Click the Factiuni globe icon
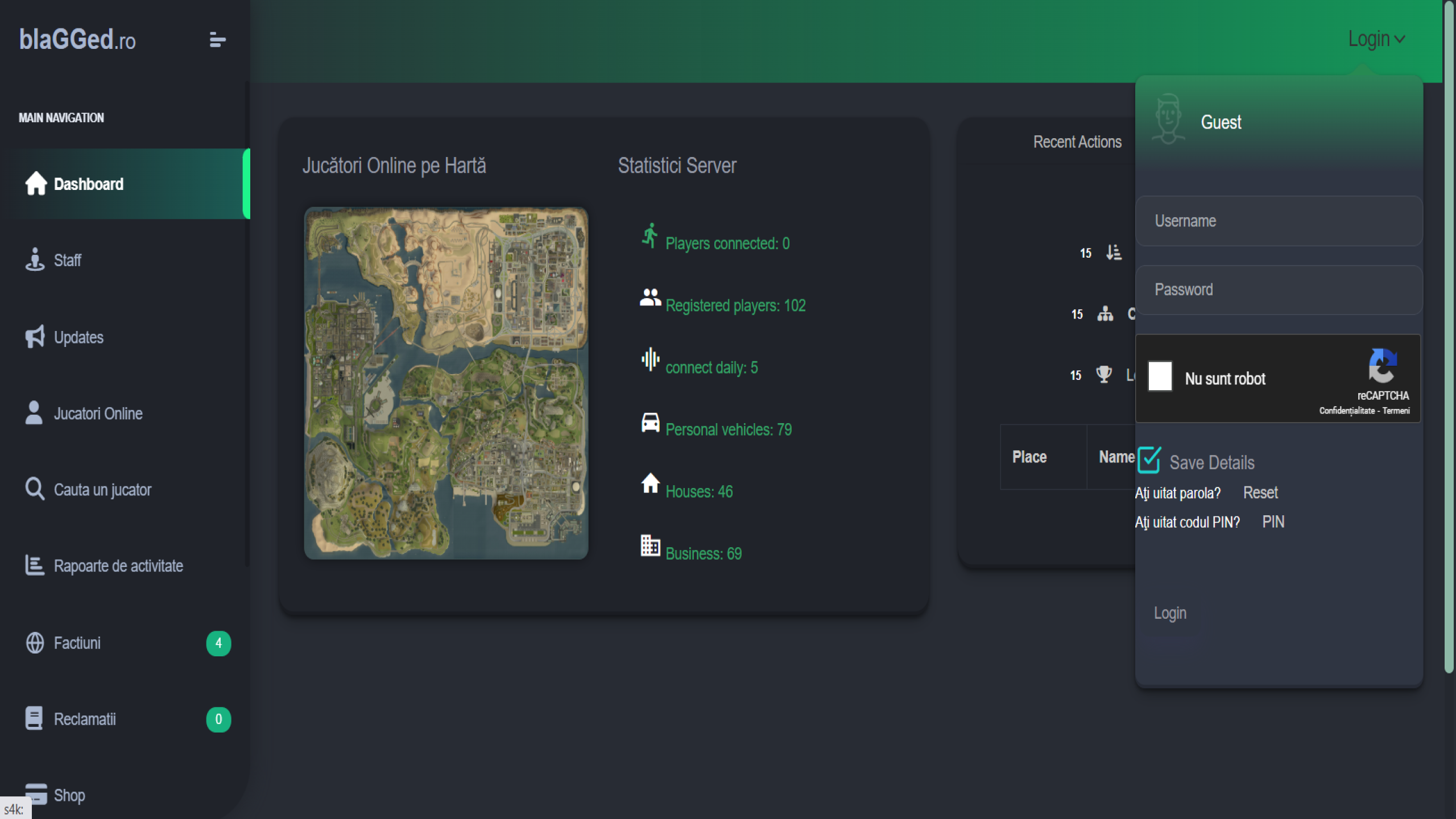 click(x=35, y=643)
